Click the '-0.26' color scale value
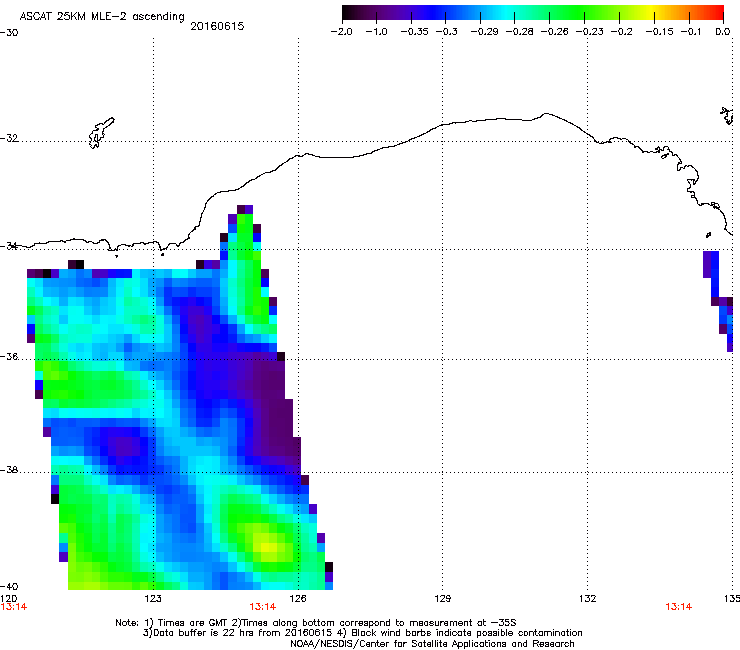 (x=554, y=32)
